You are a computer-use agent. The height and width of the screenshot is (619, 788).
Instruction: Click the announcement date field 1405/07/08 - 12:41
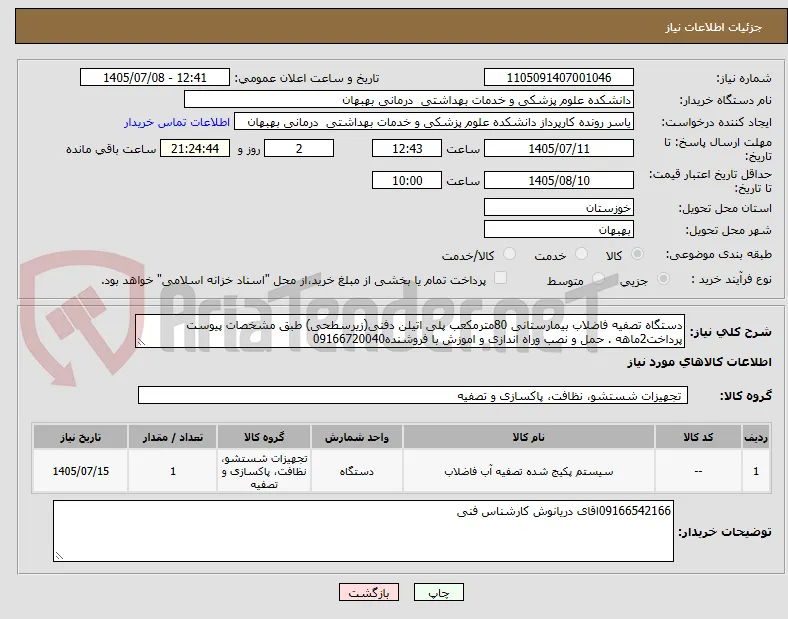pyautogui.click(x=155, y=77)
